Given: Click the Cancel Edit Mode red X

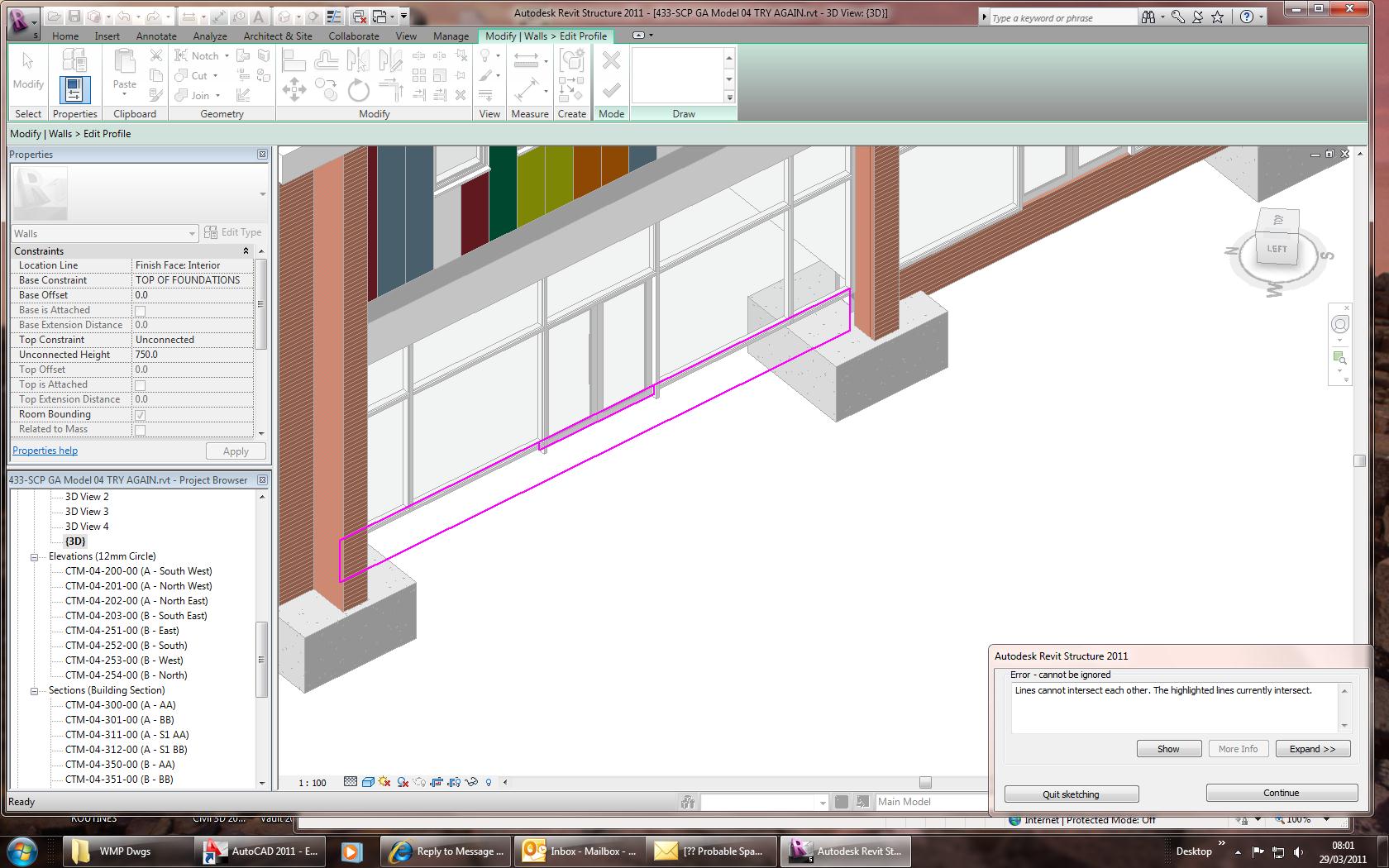Looking at the screenshot, I should tap(611, 60).
